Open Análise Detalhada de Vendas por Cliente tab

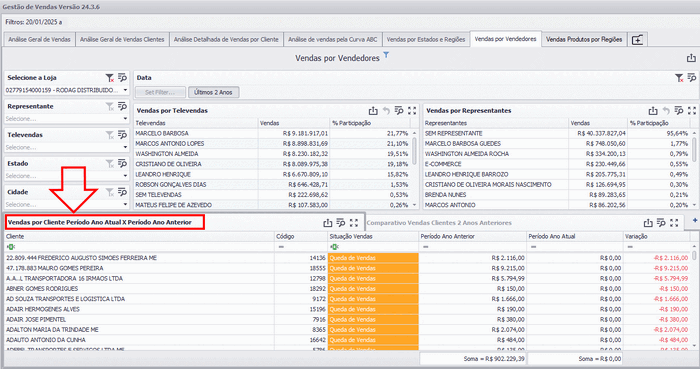tap(226, 40)
